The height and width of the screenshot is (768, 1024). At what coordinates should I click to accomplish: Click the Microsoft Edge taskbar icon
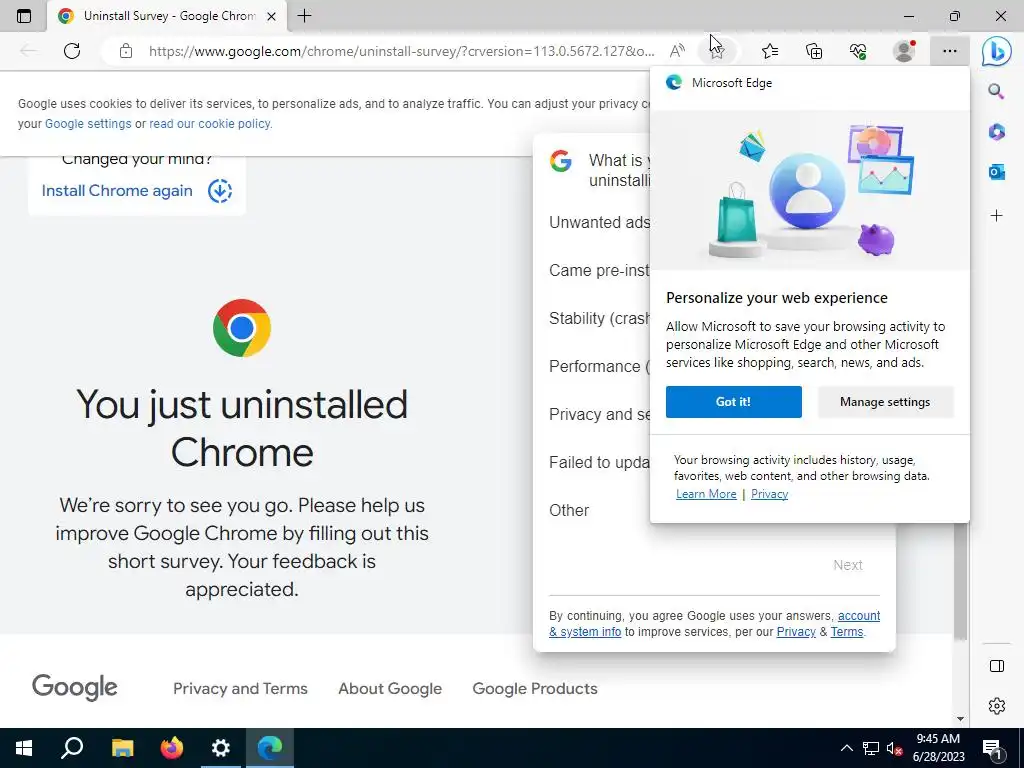pos(270,748)
